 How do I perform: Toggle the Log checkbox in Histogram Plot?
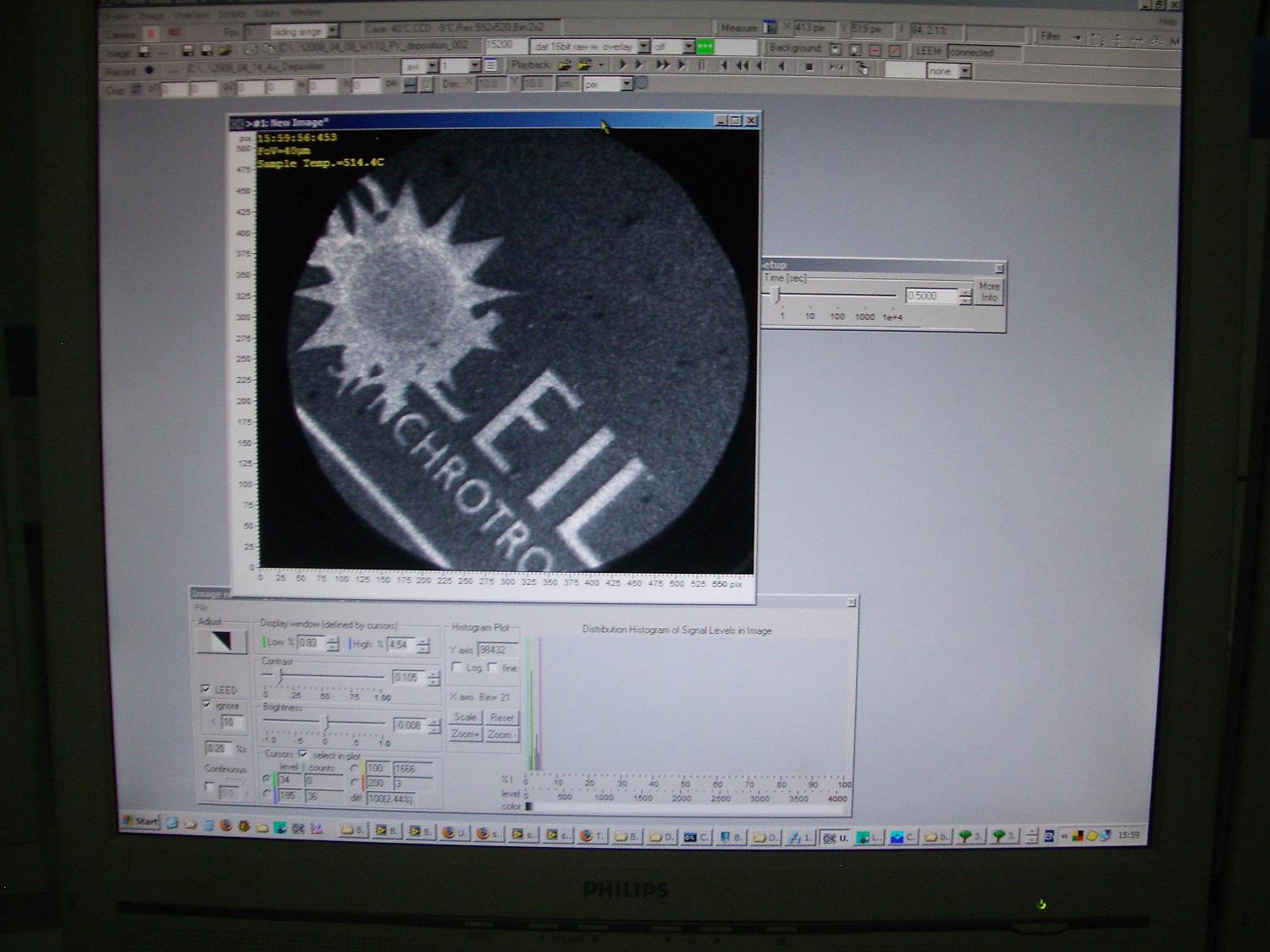coord(456,667)
